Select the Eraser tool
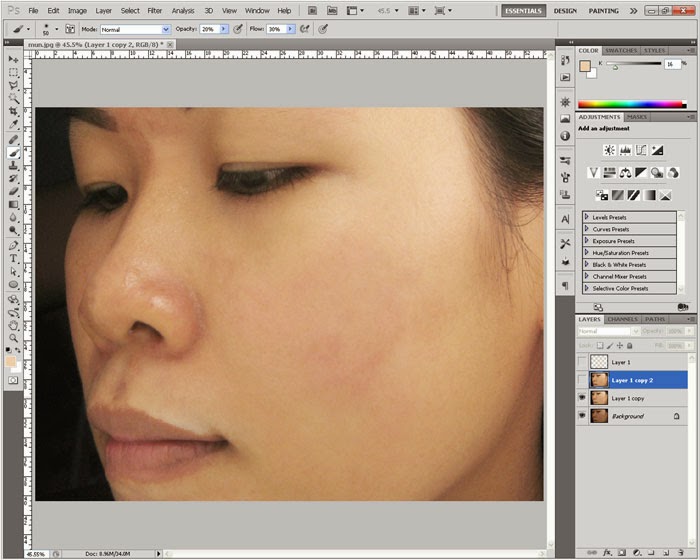The width and height of the screenshot is (700, 560). tap(13, 192)
